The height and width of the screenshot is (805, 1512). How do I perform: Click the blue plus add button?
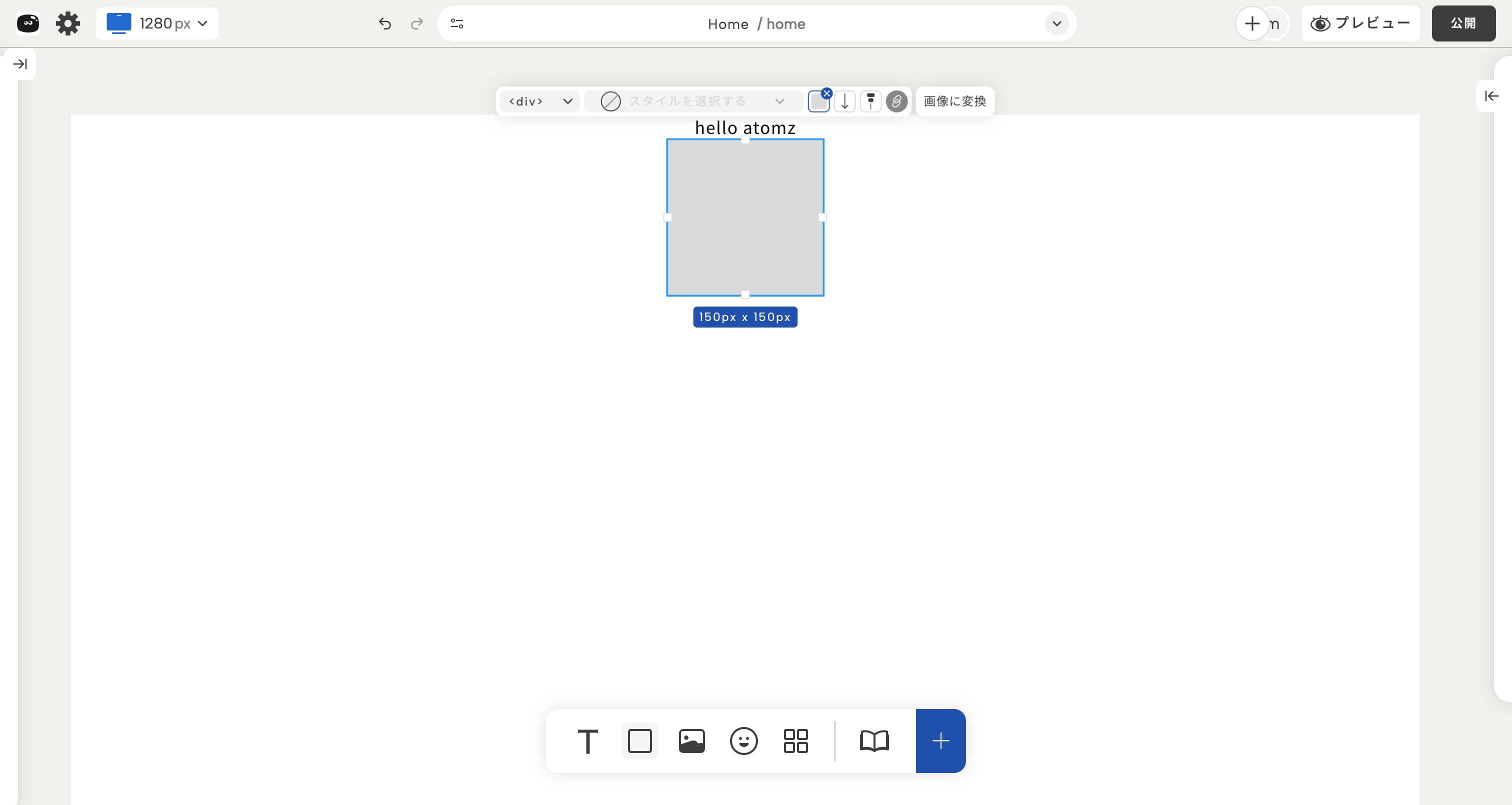940,741
